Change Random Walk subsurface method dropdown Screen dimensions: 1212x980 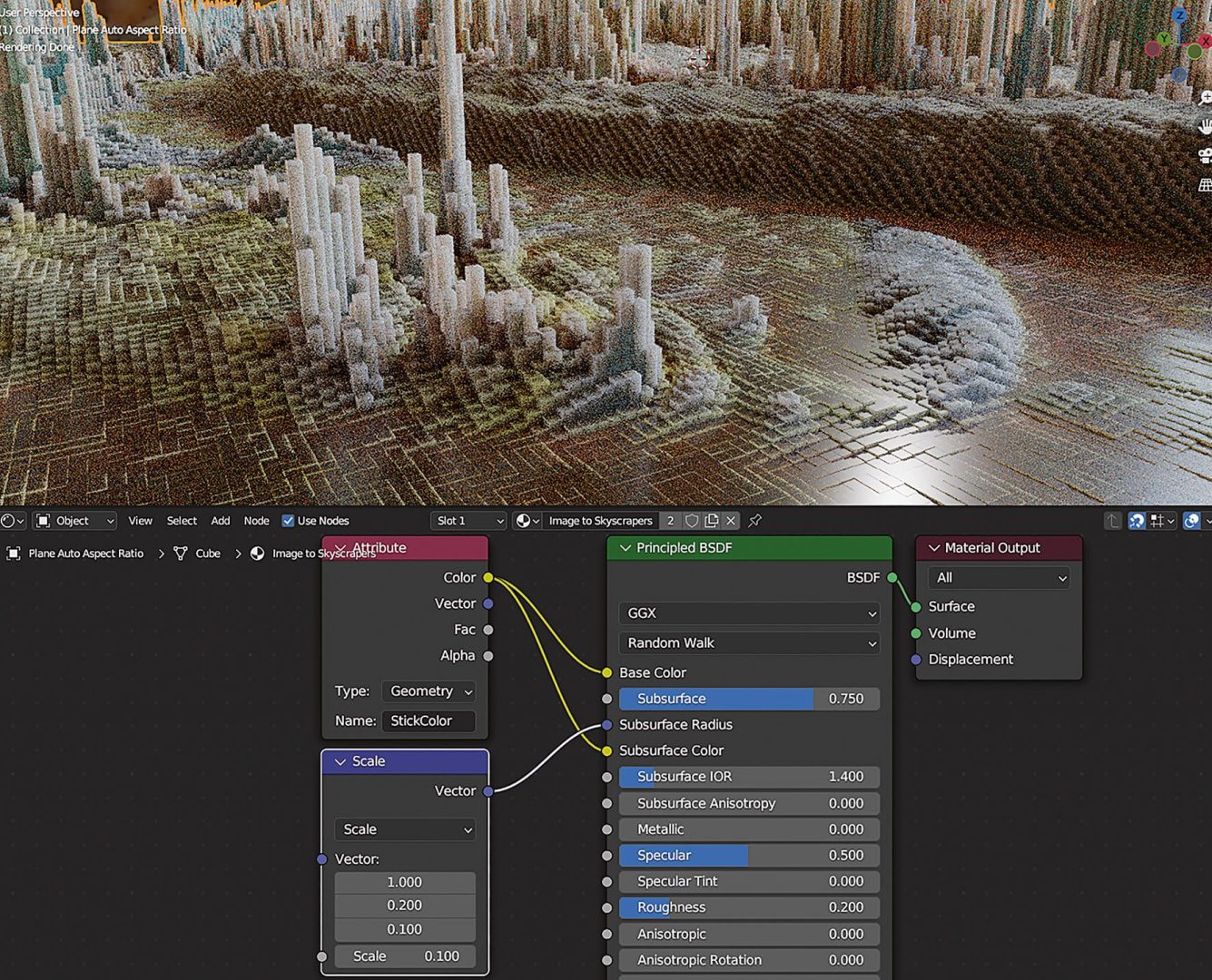click(748, 642)
